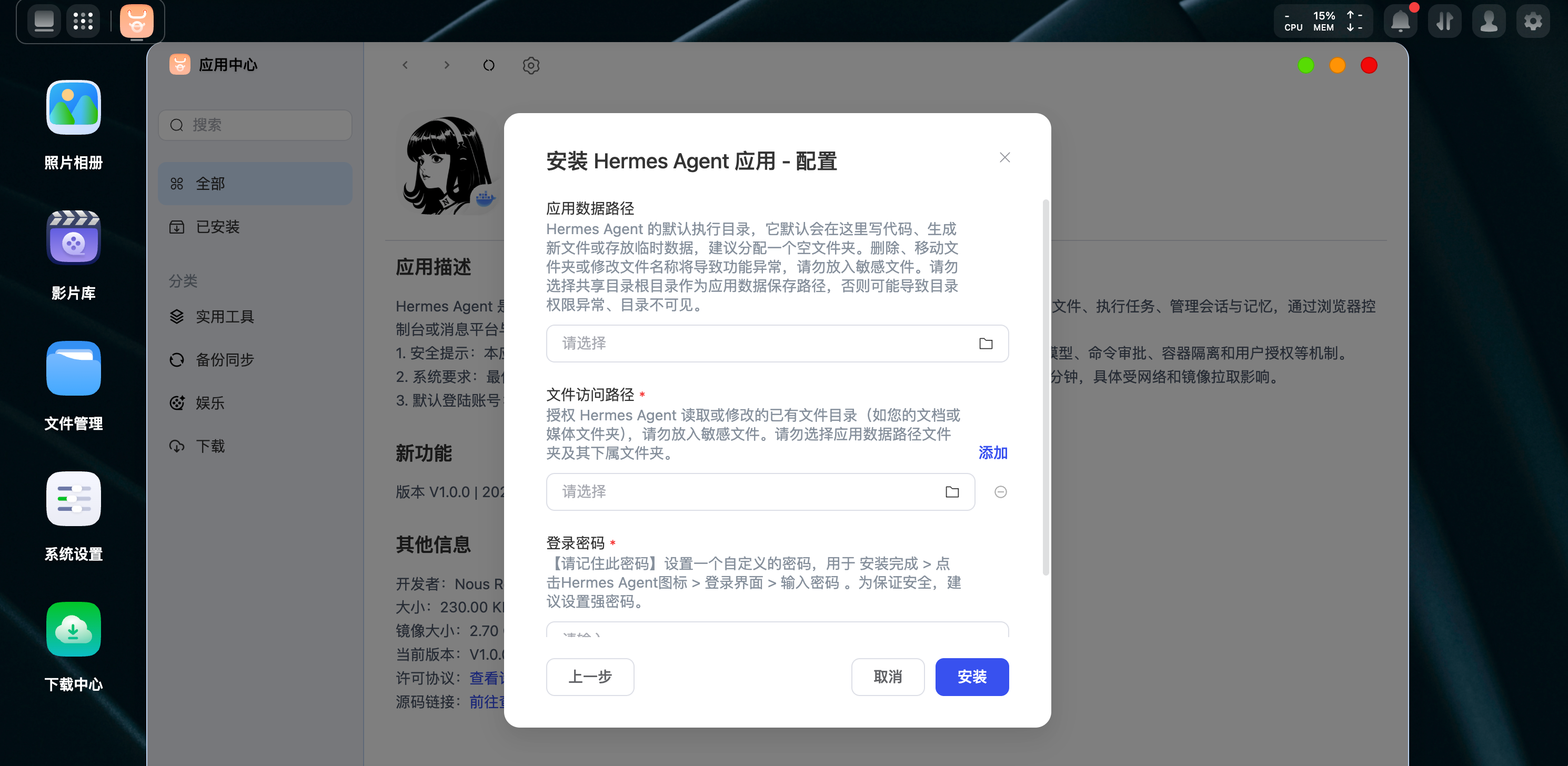The height and width of the screenshot is (766, 1568).
Task: Select 已安装 in the sidebar
Action: (x=256, y=227)
